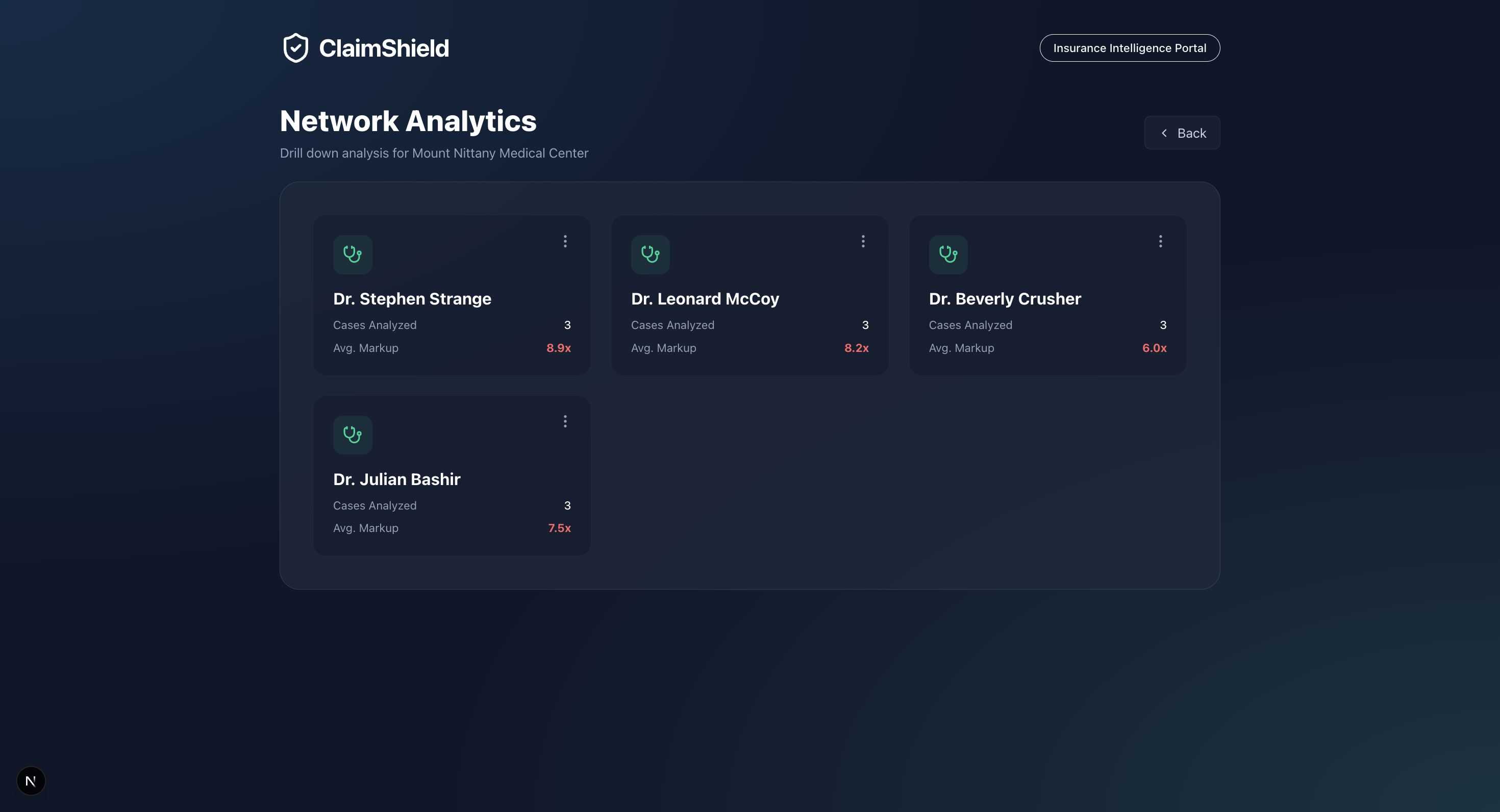Open the Dr. Beverly Crusher name heading
Image resolution: width=1500 pixels, height=812 pixels.
(x=1005, y=298)
